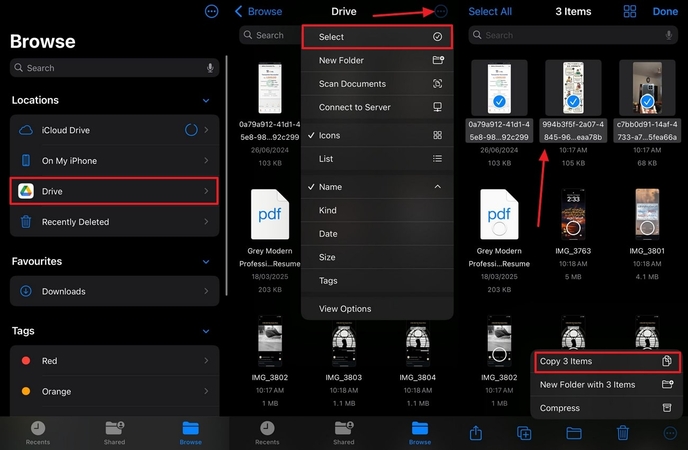Tap the Duplicate icon in bottom toolbar
The image size is (688, 450).
point(524,433)
